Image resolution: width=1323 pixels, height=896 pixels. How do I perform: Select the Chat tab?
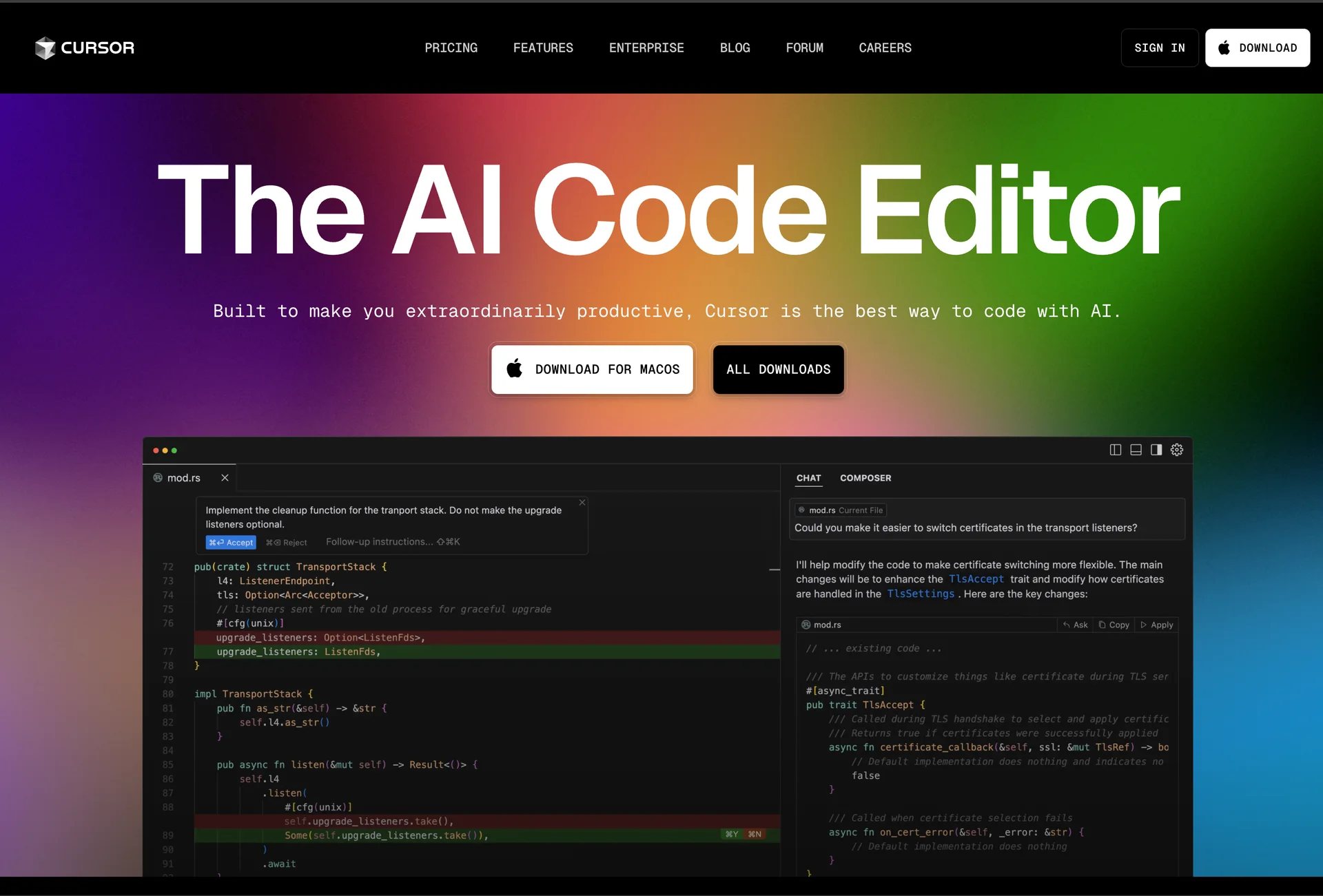click(808, 478)
